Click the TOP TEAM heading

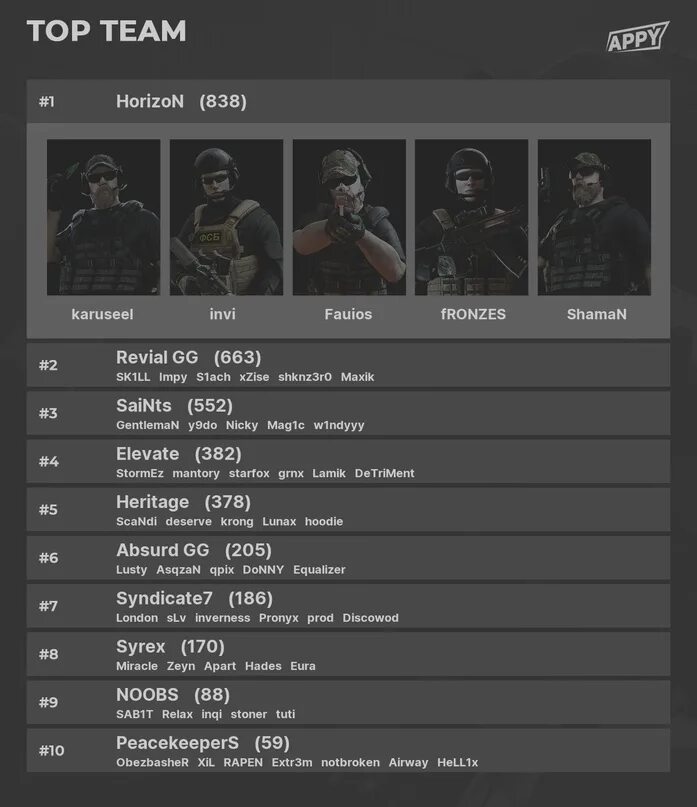107,31
